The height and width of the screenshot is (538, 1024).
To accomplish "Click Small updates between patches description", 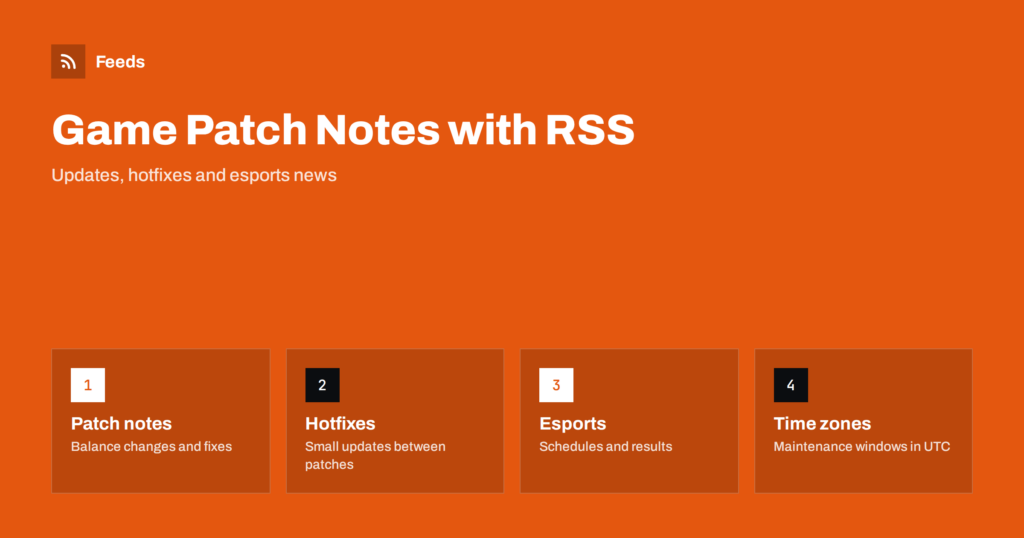I will [x=375, y=456].
